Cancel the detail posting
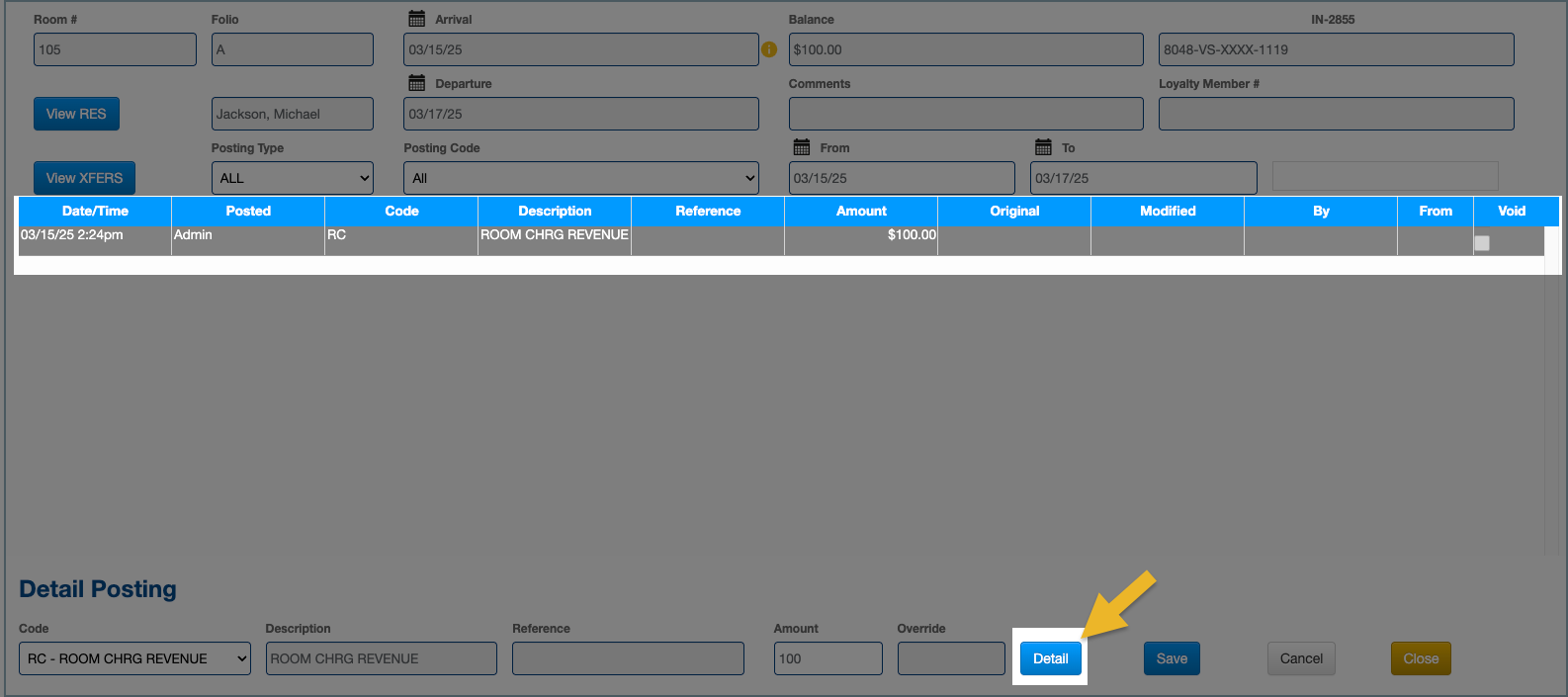This screenshot has width=1568, height=697. click(x=1301, y=658)
